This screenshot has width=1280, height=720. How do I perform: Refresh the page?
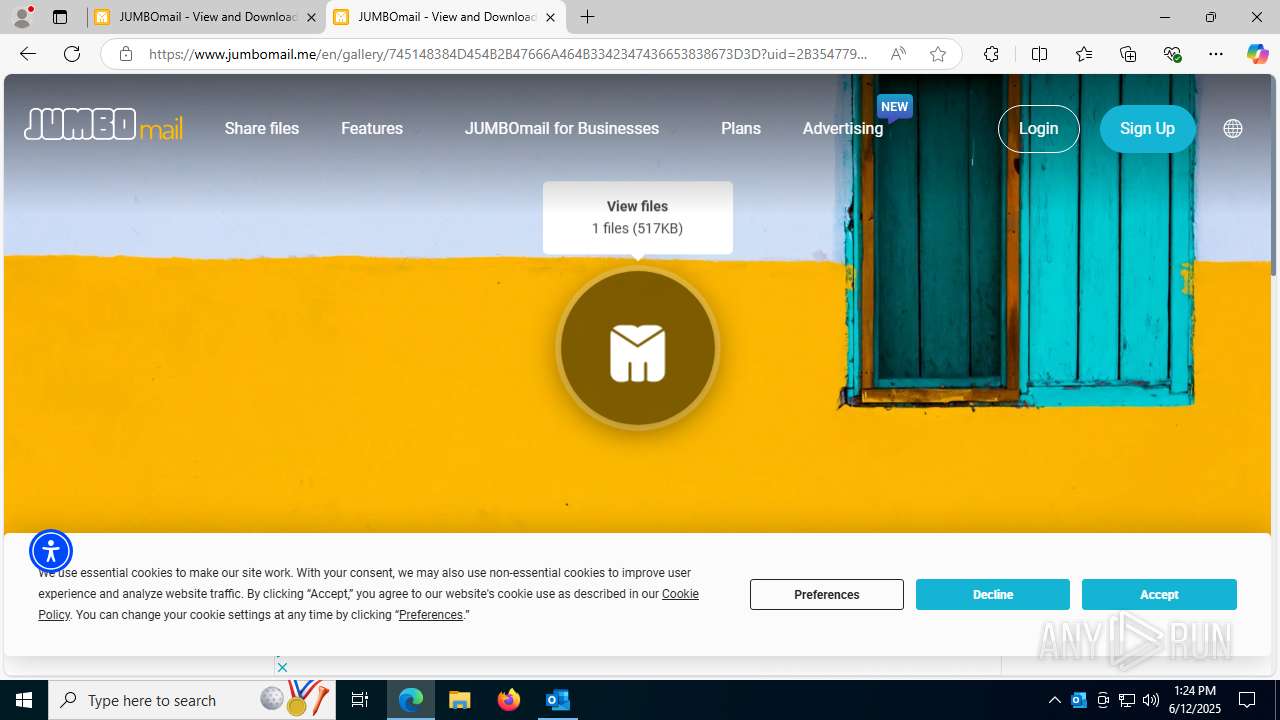72,54
